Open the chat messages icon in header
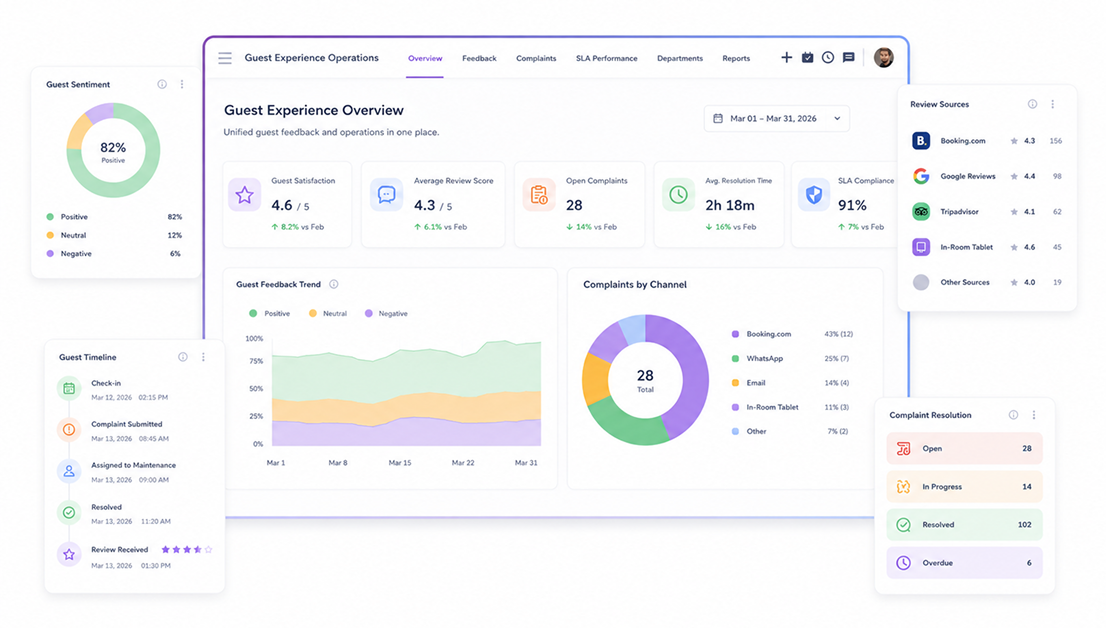The image size is (1106, 628). click(x=849, y=57)
